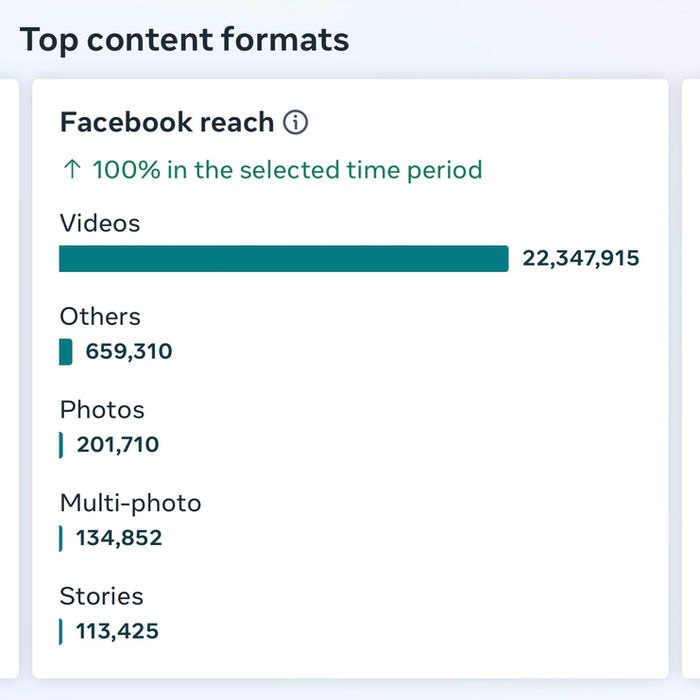The height and width of the screenshot is (700, 700).
Task: Click the Stories reach bar
Action: 60,632
